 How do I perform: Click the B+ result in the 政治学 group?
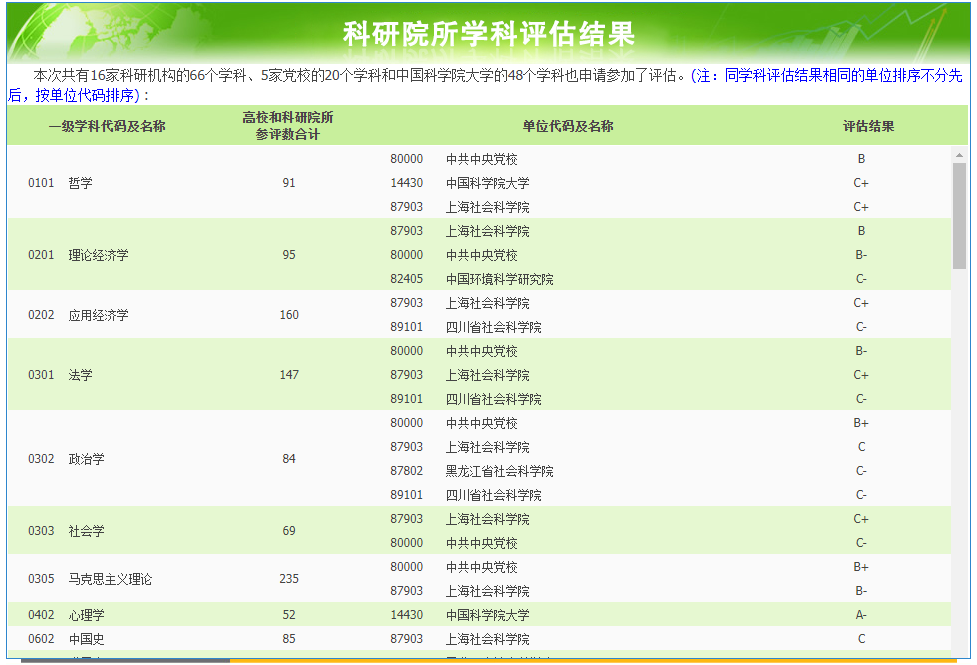click(861, 423)
